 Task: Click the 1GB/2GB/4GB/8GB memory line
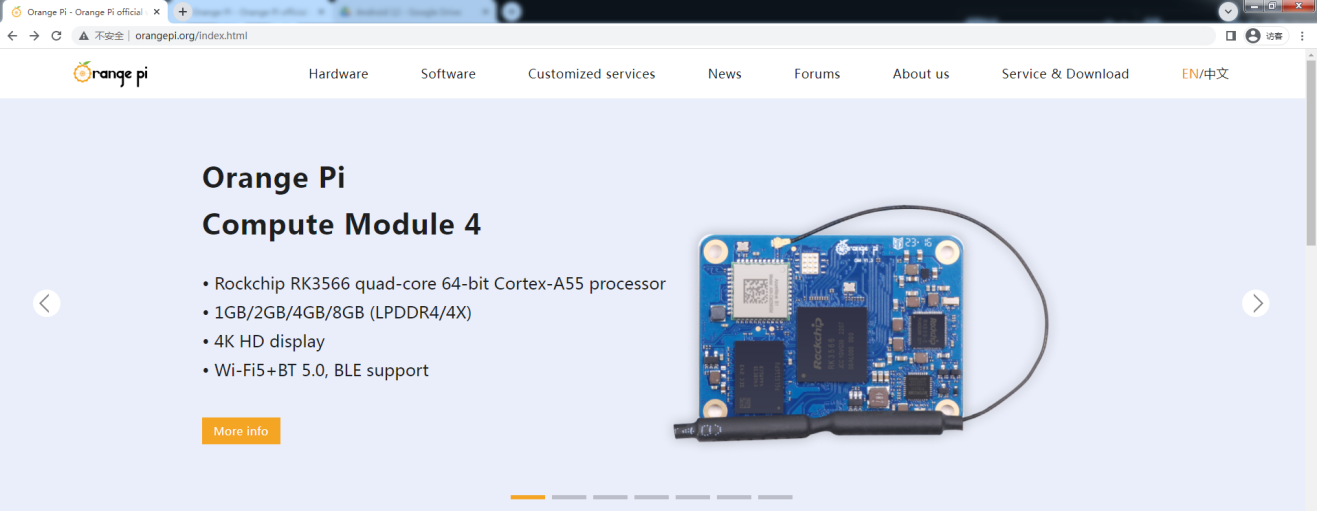pyautogui.click(x=337, y=312)
